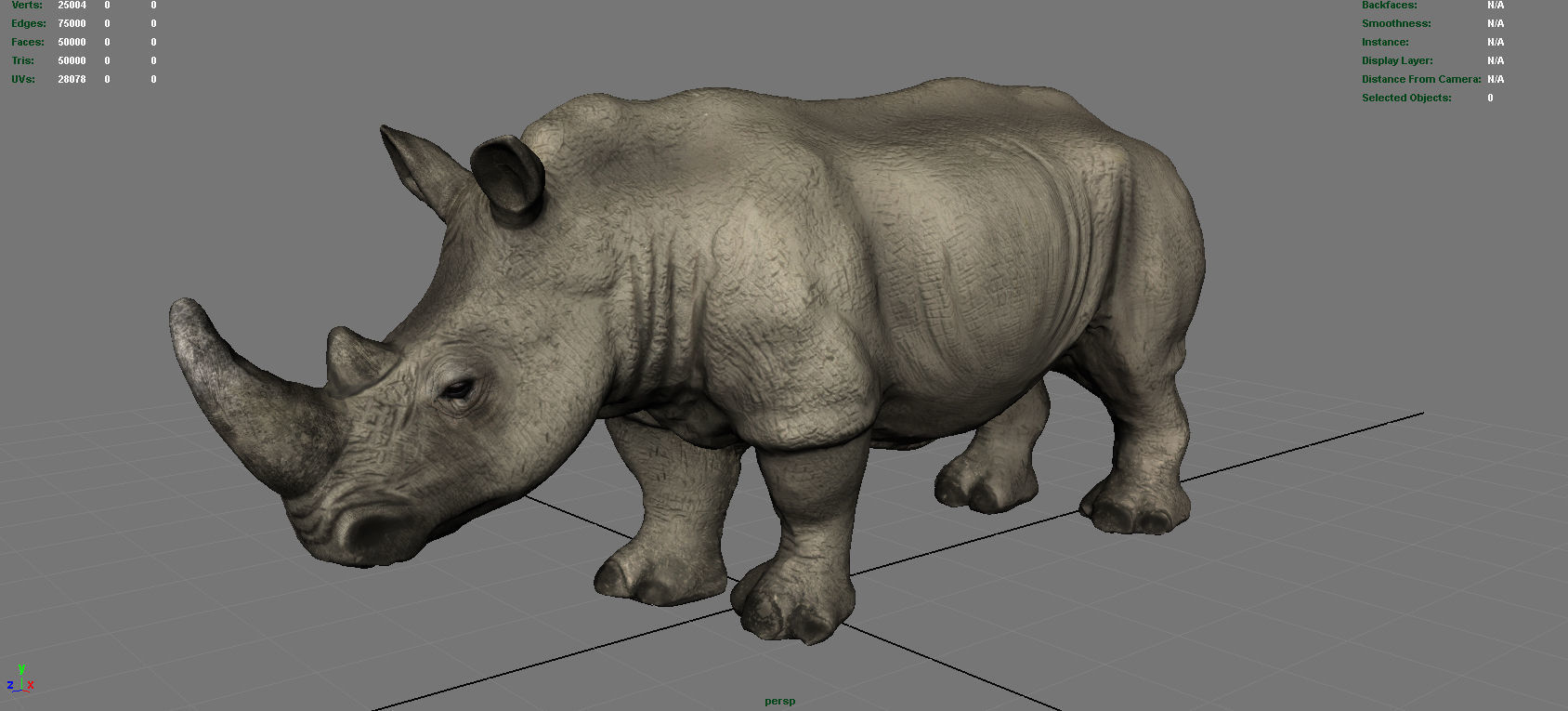Click the UVs label in the HUD
This screenshot has width=1568, height=711.
click(x=23, y=79)
